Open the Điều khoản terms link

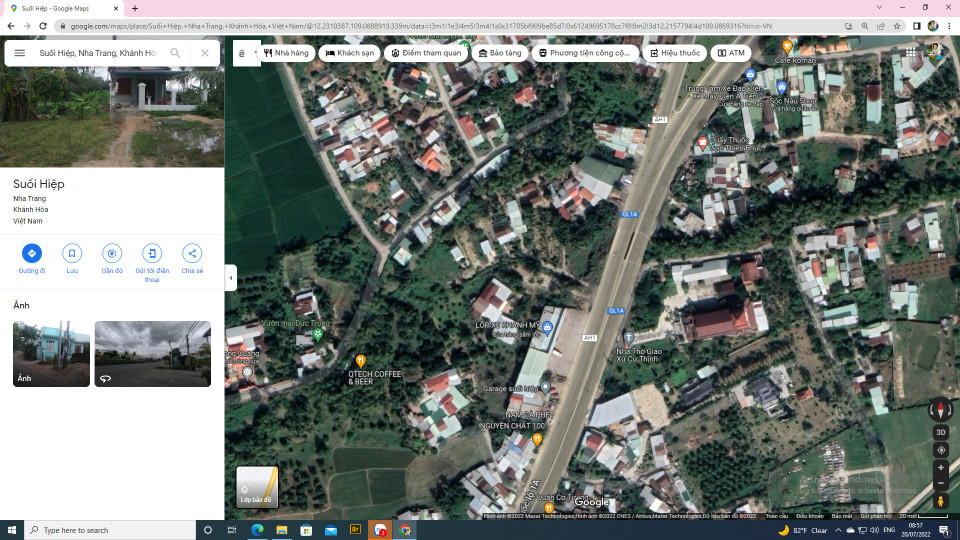[x=809, y=516]
